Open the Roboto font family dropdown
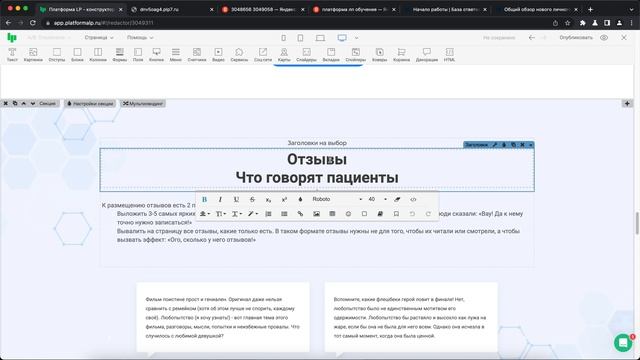This screenshot has width=640, height=360. [337, 199]
